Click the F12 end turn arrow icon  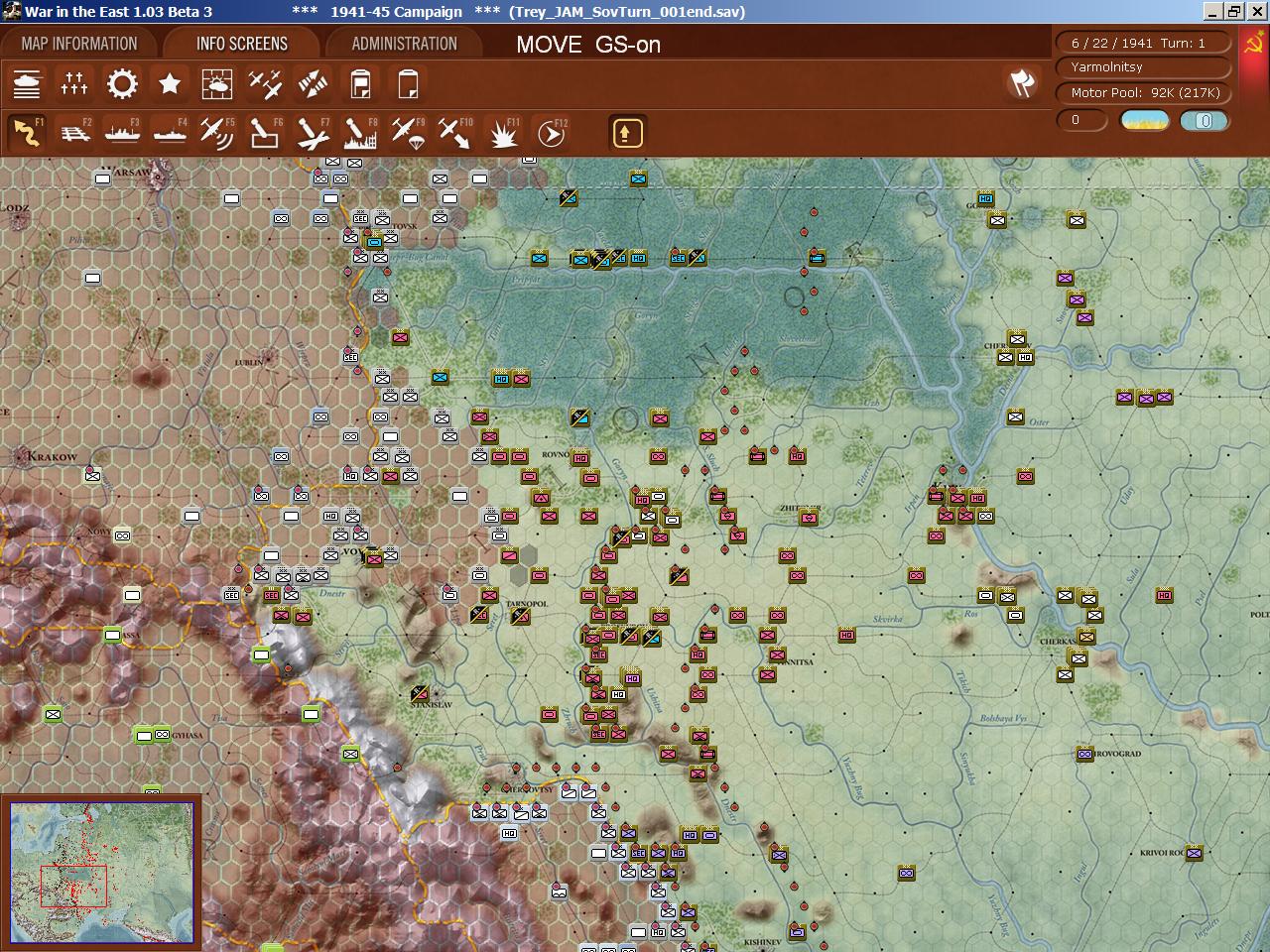[551, 132]
